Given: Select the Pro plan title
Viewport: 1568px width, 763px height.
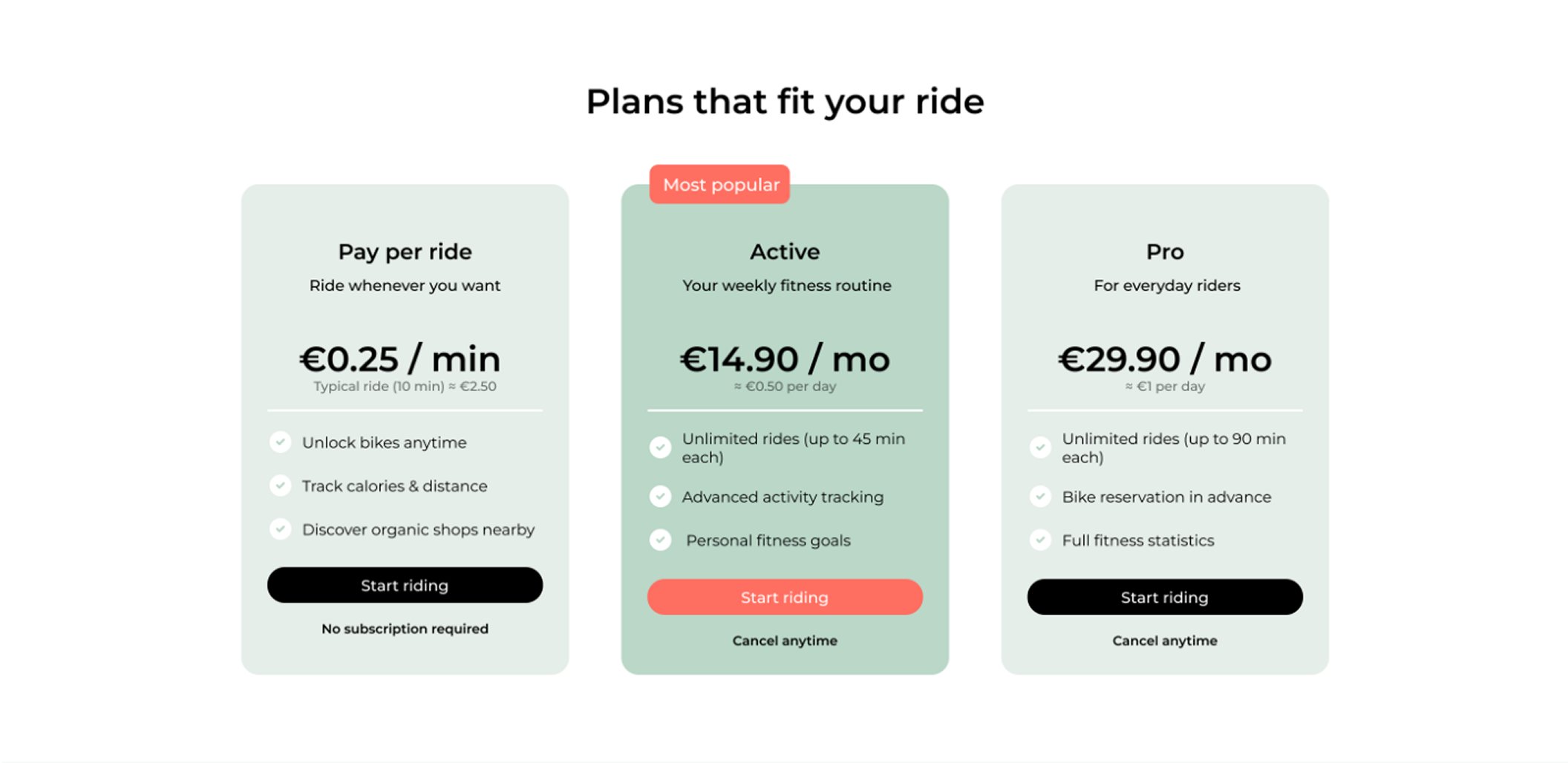Looking at the screenshot, I should [x=1164, y=252].
